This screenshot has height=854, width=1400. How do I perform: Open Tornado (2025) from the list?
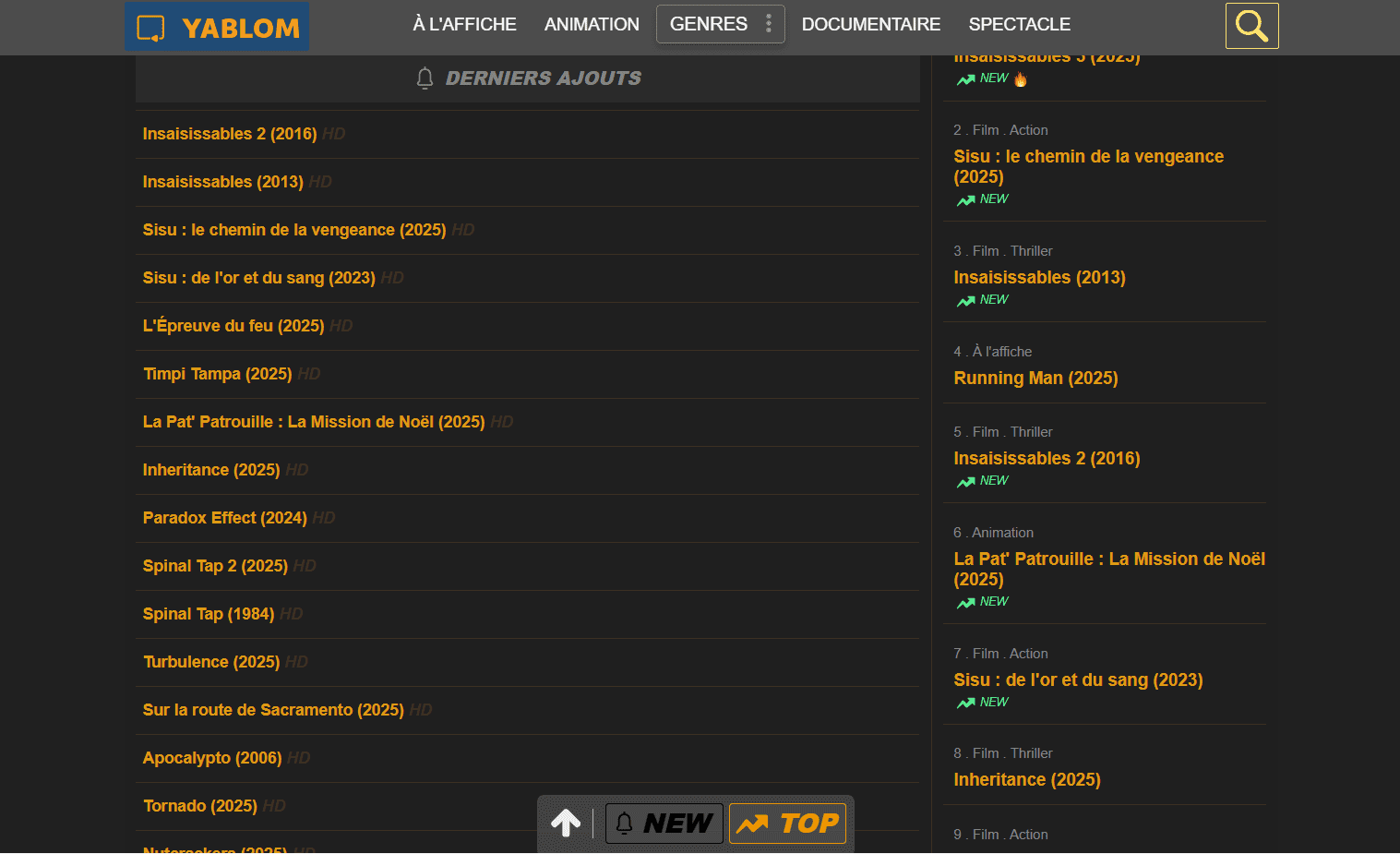point(199,805)
